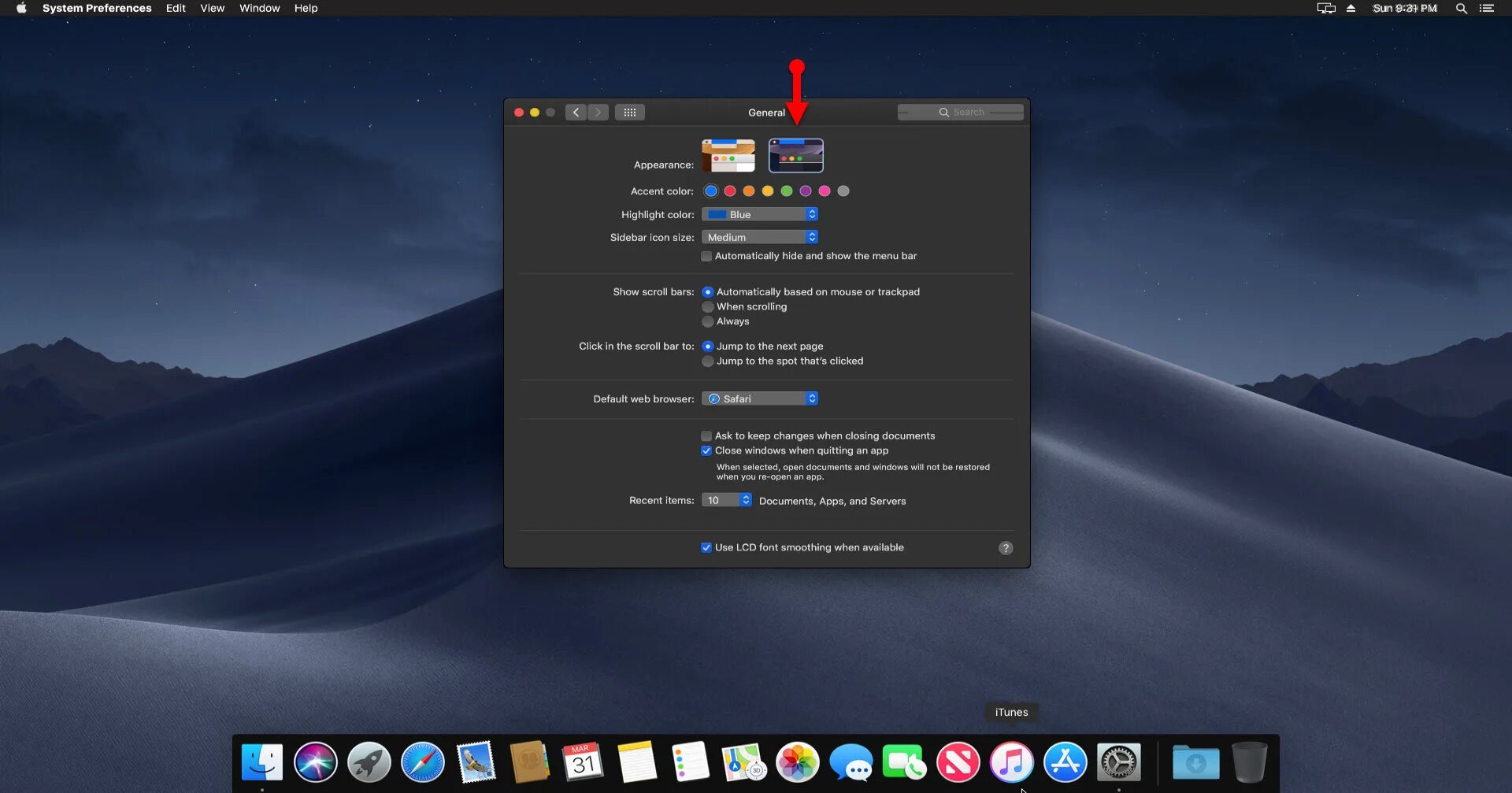
Task: Open Highlight color Blue dropdown
Action: (760, 214)
